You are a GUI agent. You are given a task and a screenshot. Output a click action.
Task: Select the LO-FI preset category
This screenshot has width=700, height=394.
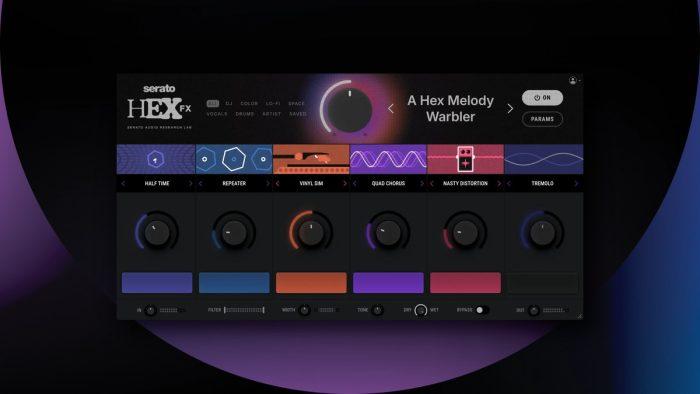pos(273,104)
